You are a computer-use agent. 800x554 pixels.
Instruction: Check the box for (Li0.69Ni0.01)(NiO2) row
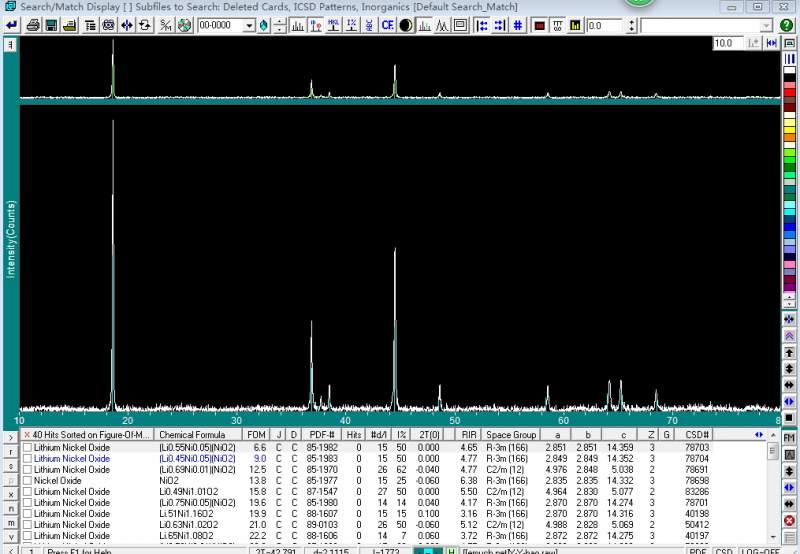point(27,469)
